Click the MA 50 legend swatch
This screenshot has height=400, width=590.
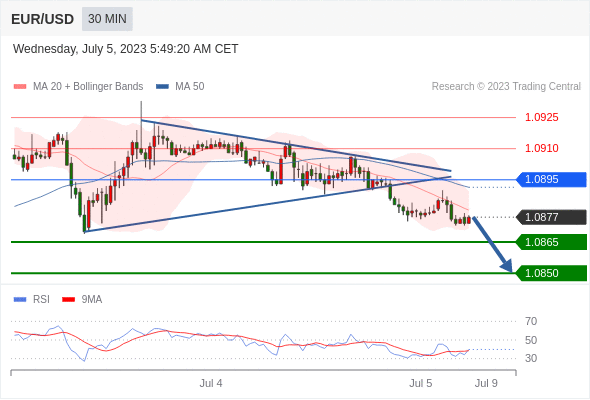pos(162,87)
